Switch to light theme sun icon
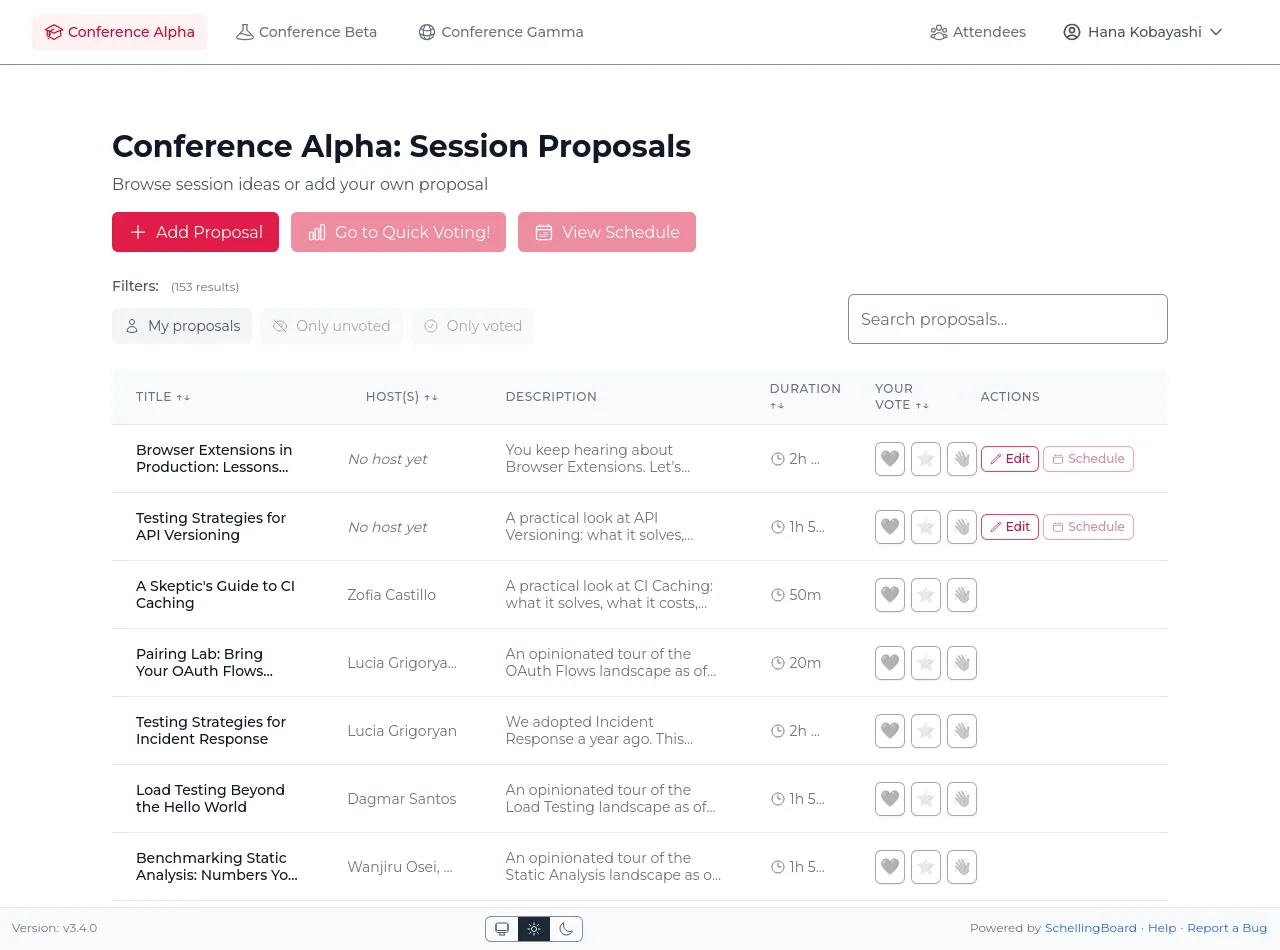 [534, 929]
